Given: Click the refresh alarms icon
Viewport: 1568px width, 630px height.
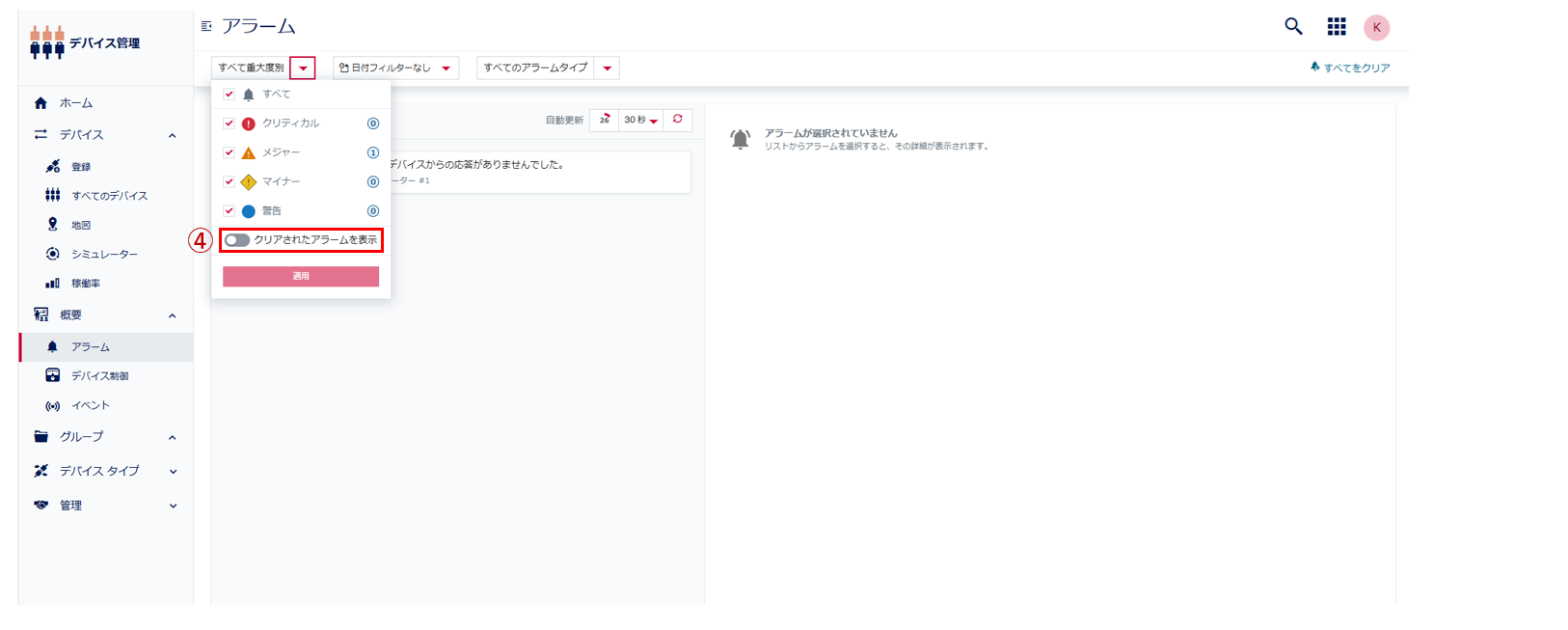Looking at the screenshot, I should point(678,120).
